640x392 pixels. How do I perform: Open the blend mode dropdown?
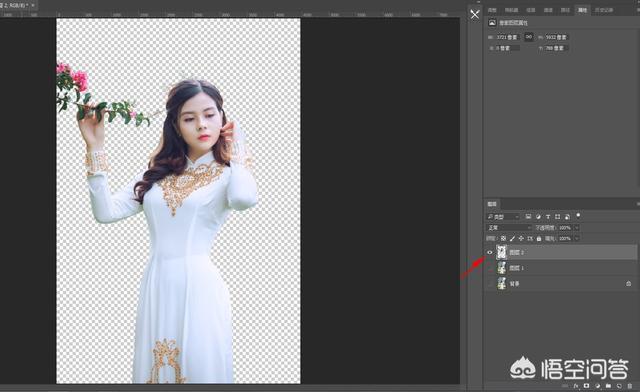(x=509, y=227)
